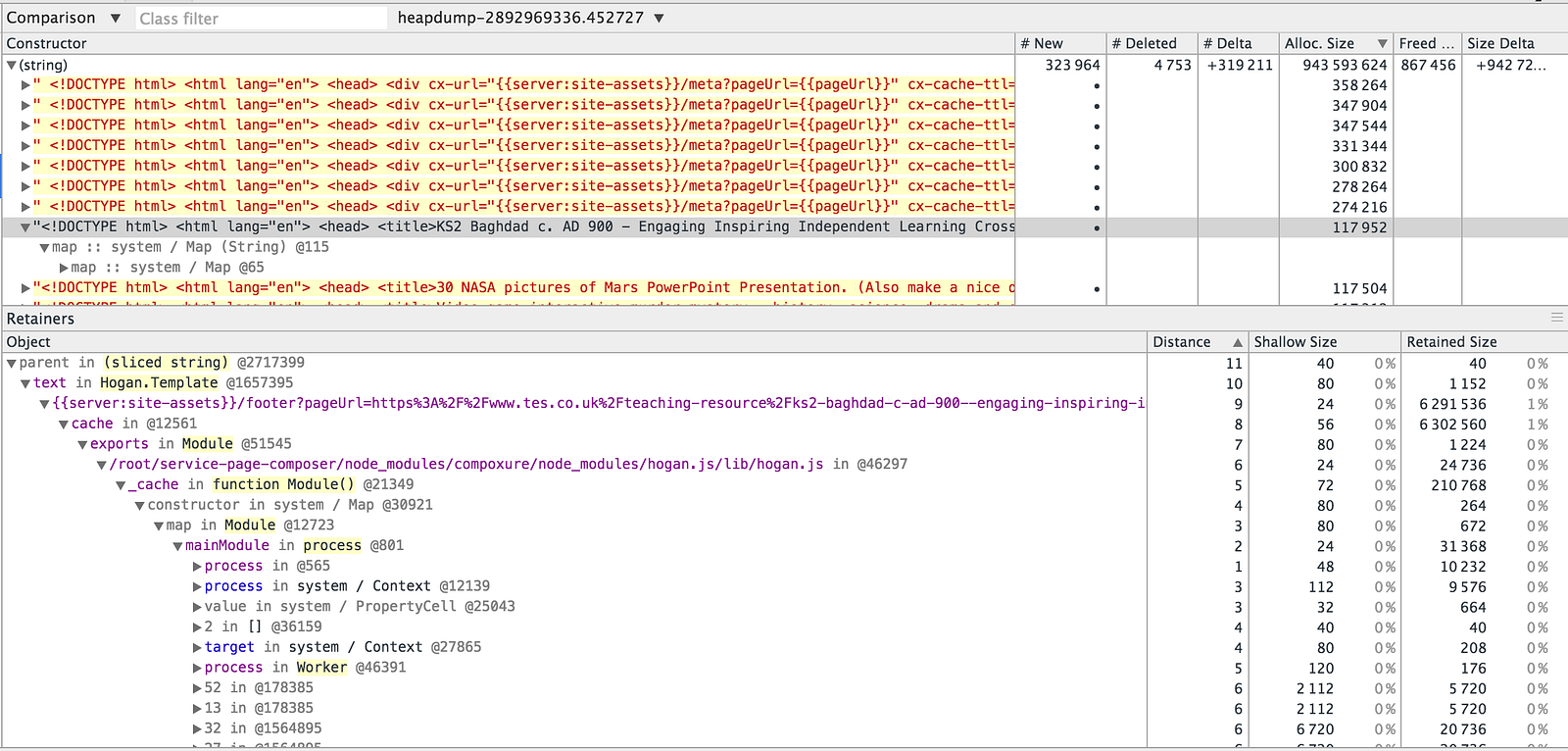Sort by the Size Delta column header
This screenshot has height=751, width=1568.
pos(1514,43)
